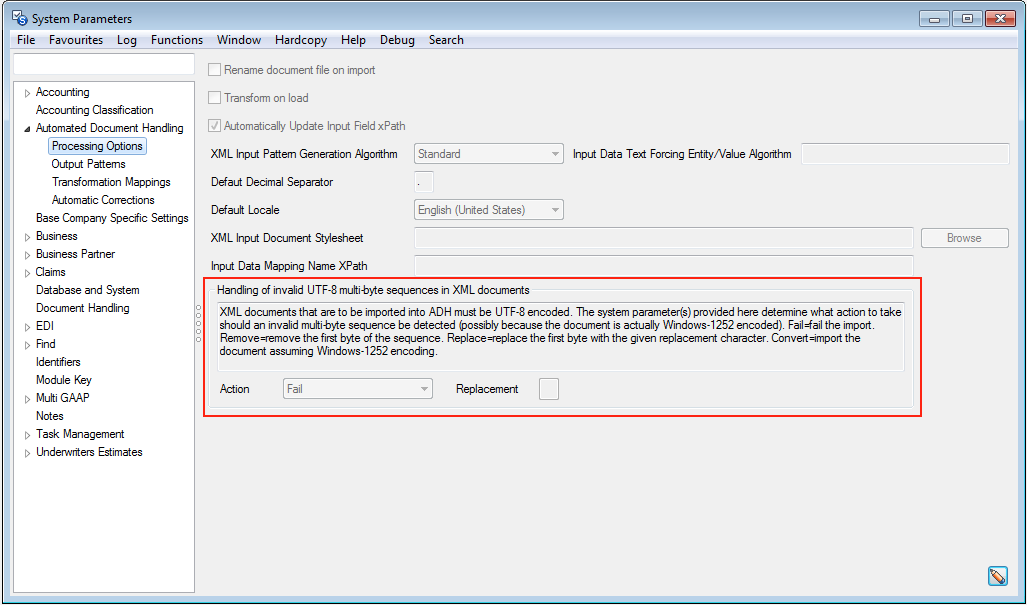1027x605 pixels.
Task: Collapse the Automated Document Handling node
Action: pos(27,129)
